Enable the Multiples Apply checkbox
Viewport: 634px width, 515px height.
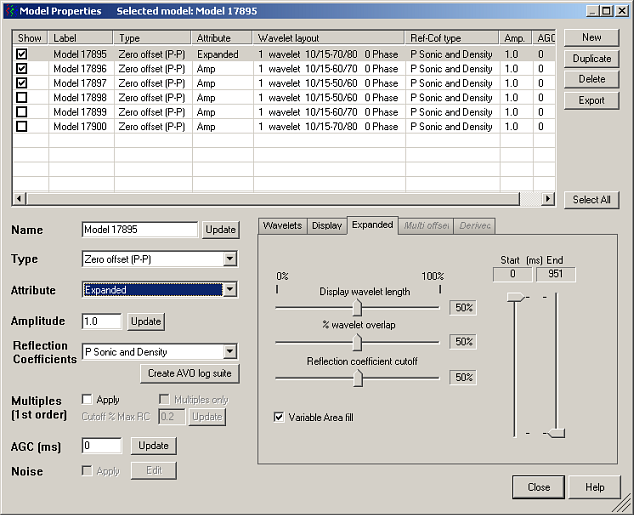tap(87, 399)
